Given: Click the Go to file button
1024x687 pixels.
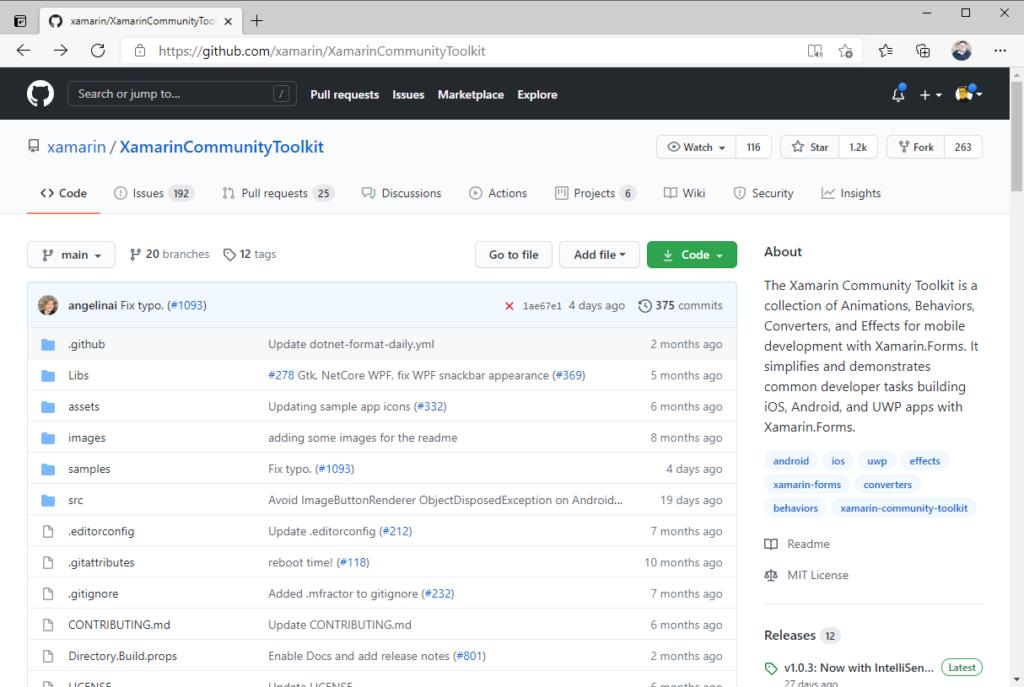Looking at the screenshot, I should pos(513,254).
